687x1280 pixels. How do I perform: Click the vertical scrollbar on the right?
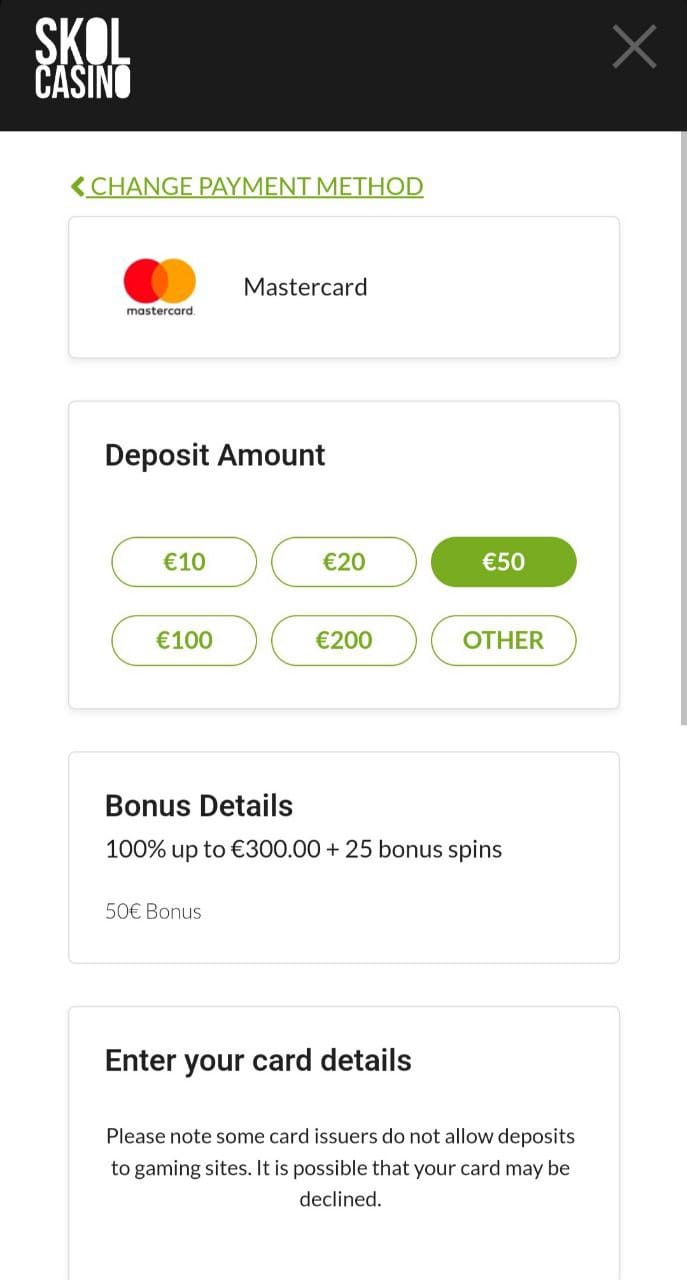[683, 430]
